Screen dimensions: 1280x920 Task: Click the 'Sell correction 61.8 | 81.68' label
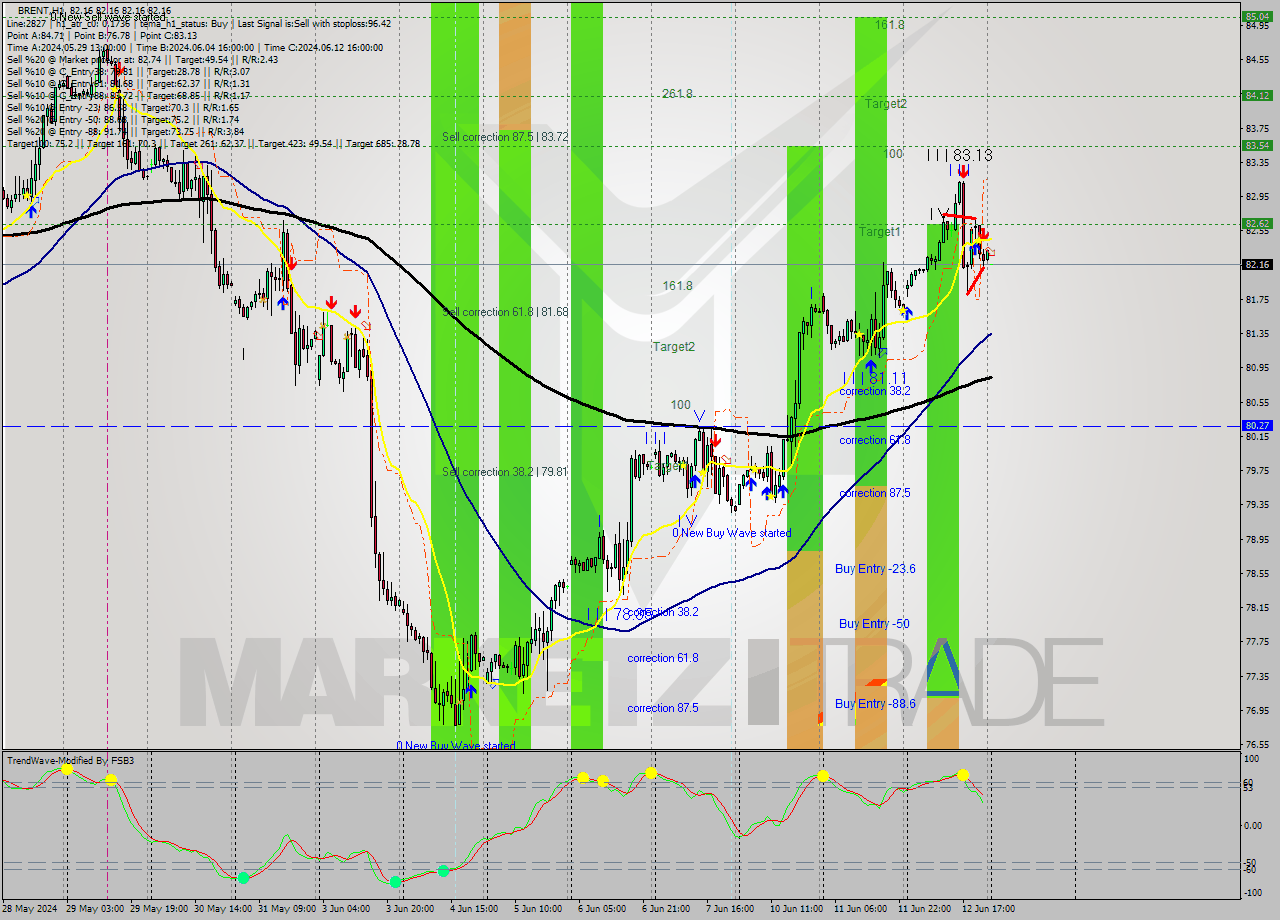point(505,312)
